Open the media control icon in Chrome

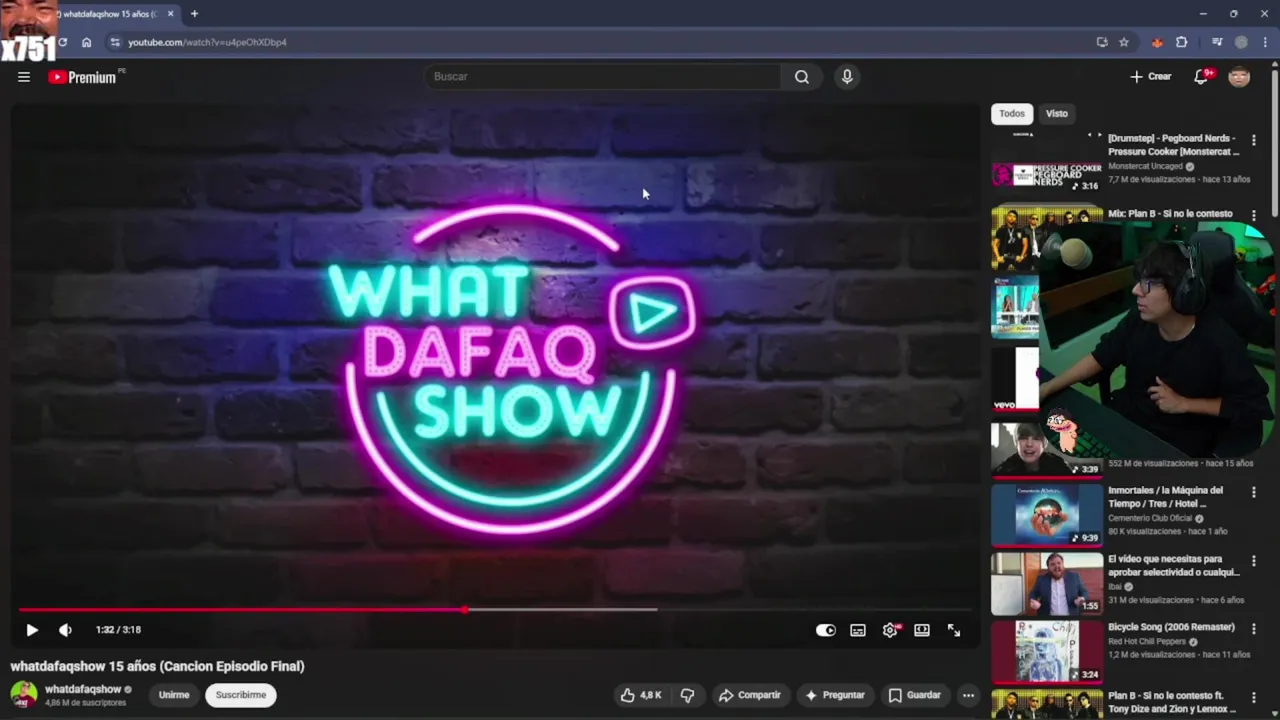[1217, 42]
